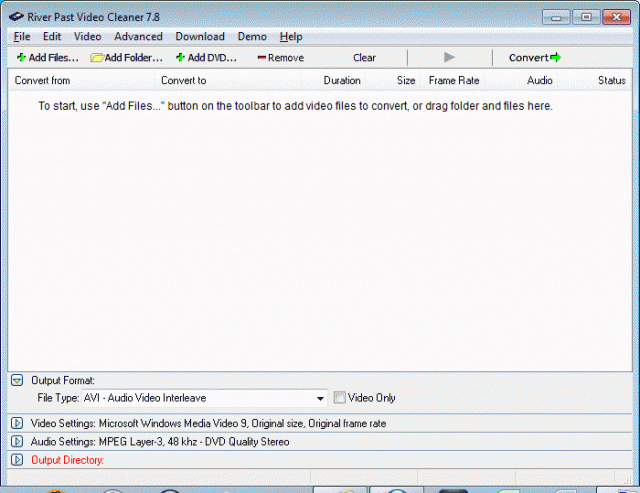This screenshot has height=493, width=640.
Task: Open the Edit menu
Action: pos(52,37)
